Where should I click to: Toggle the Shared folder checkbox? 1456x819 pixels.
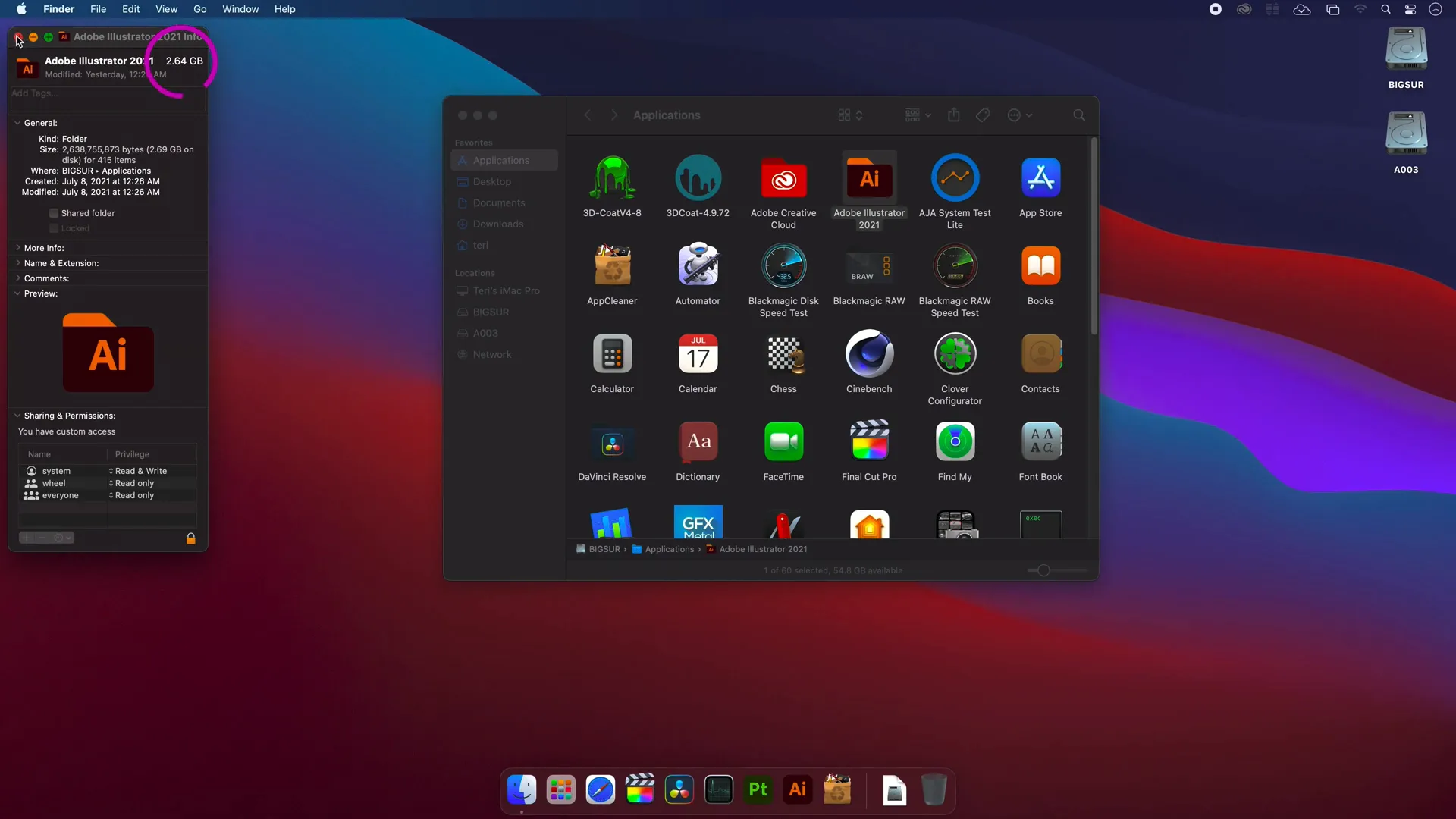point(54,213)
